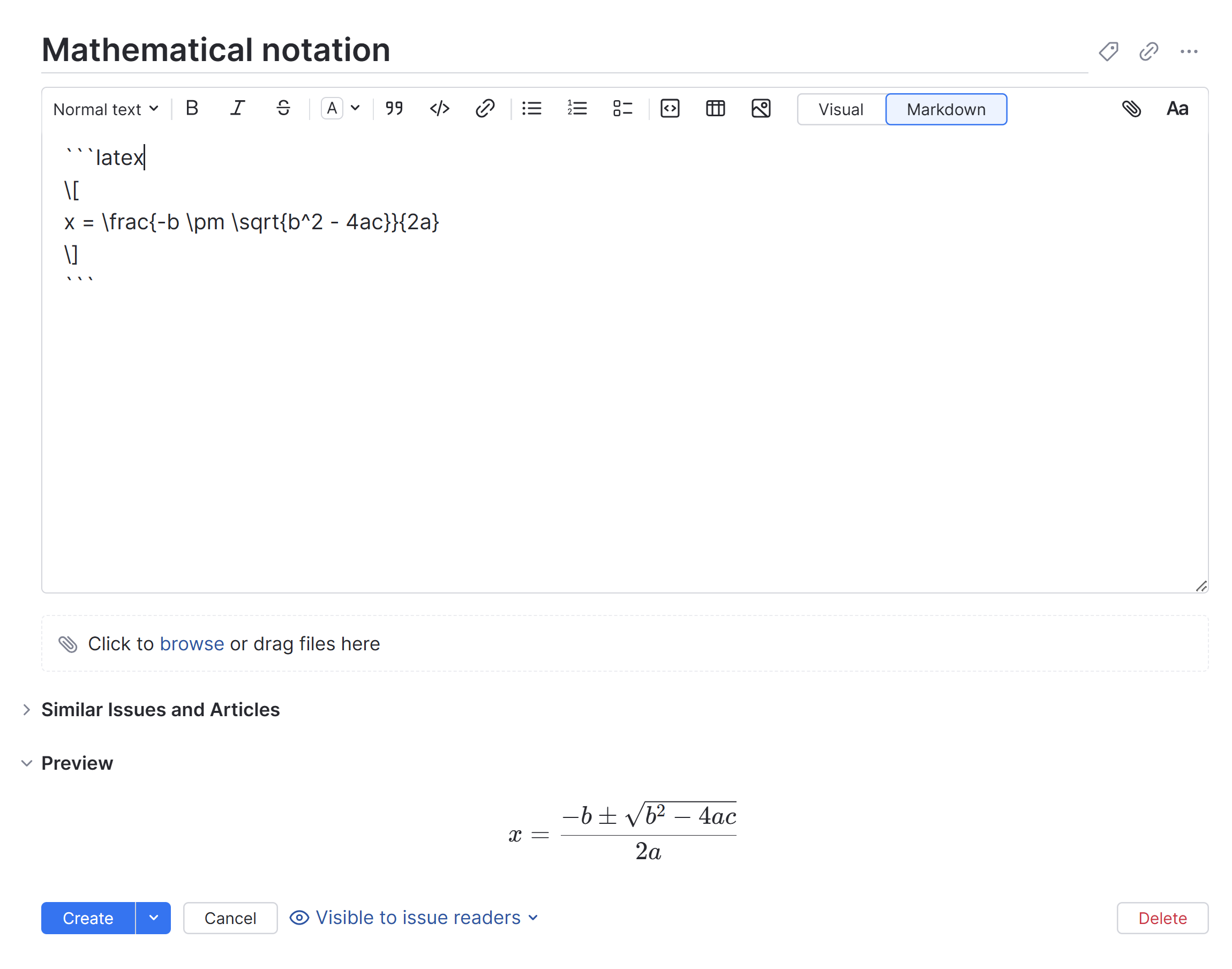Click the browse files link
The width and height of the screenshot is (1232, 969).
(192, 644)
